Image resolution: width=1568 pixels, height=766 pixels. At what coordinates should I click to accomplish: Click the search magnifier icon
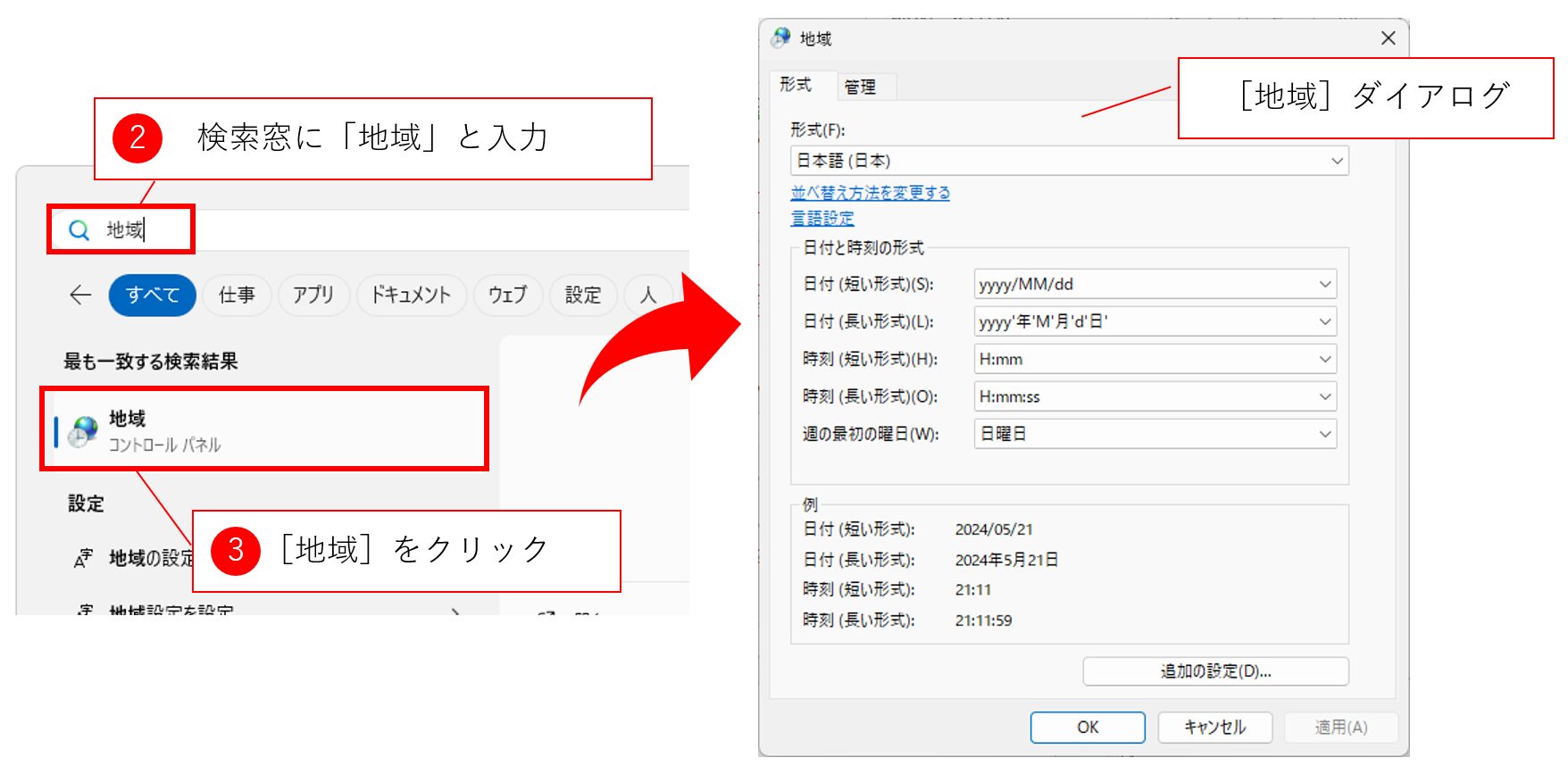(x=79, y=230)
